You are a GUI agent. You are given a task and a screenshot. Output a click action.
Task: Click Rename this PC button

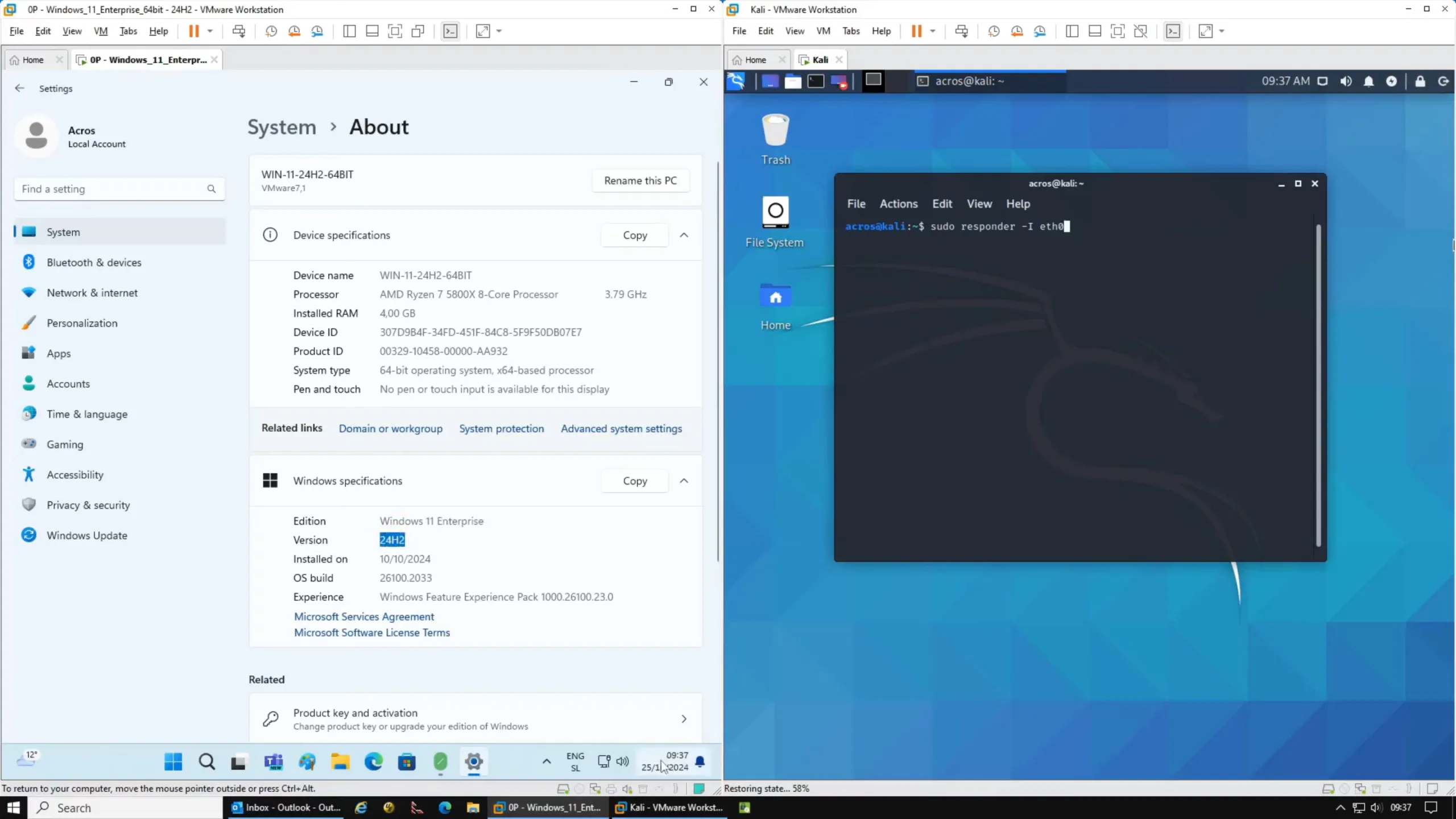tap(640, 180)
